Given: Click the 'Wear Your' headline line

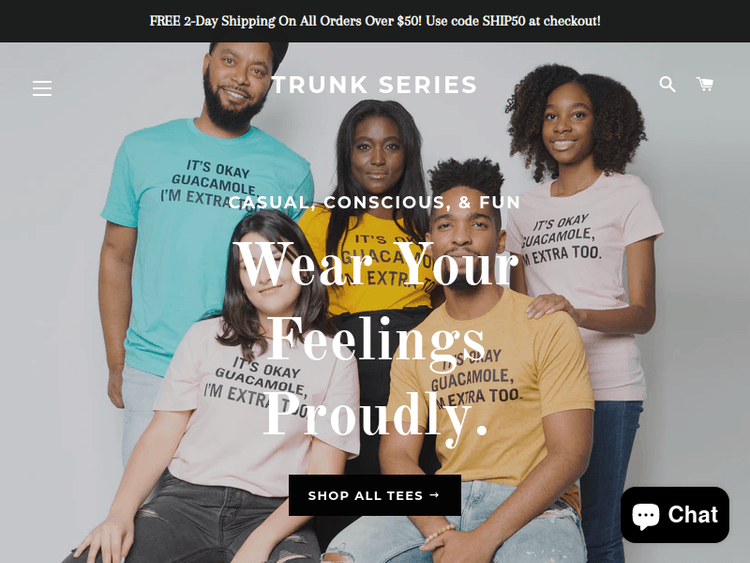Looking at the screenshot, I should (x=378, y=263).
